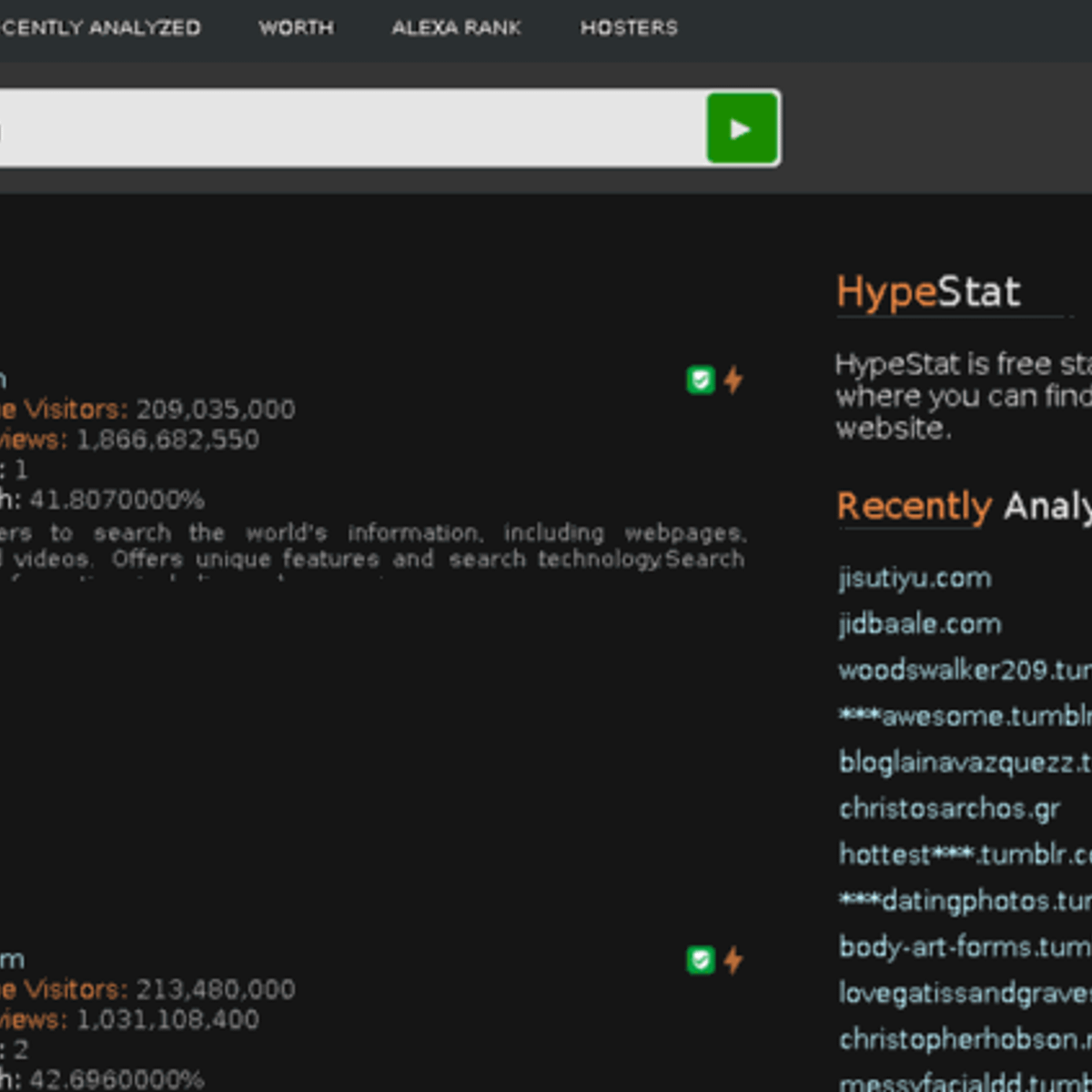The width and height of the screenshot is (1092, 1092).
Task: Go to the Alexa Rank page
Action: click(456, 28)
